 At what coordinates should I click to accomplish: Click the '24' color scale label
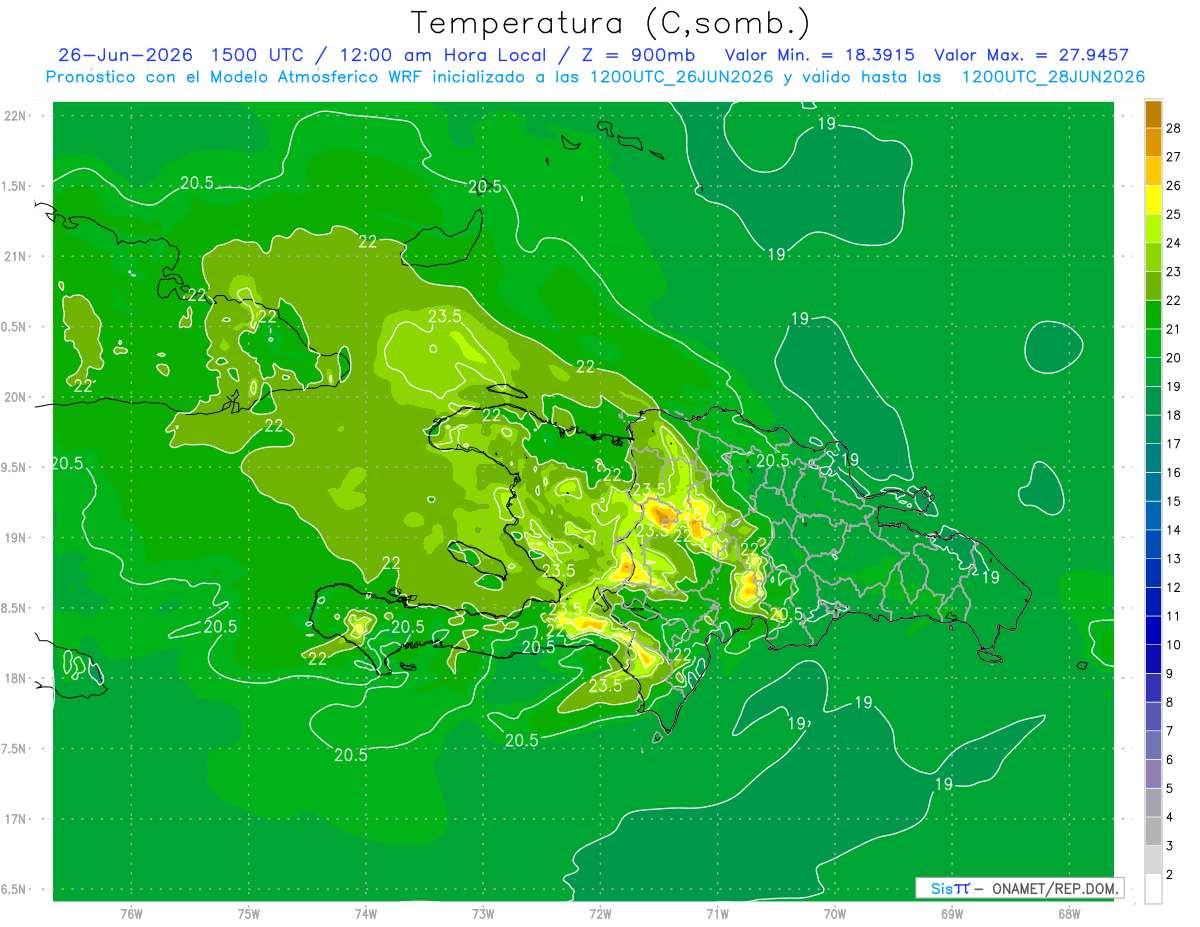(x=1174, y=243)
